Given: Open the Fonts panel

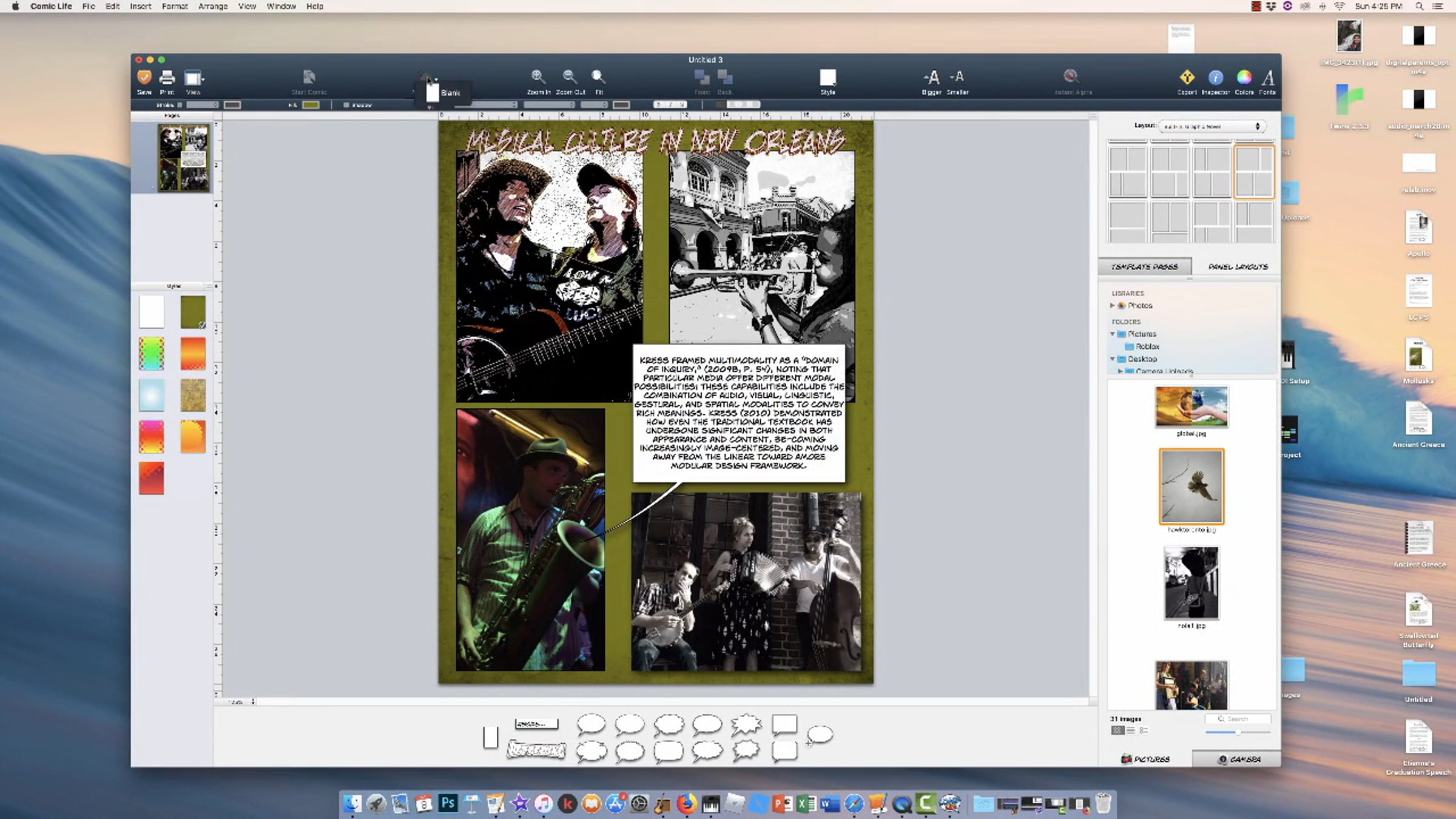Looking at the screenshot, I should (x=1267, y=77).
